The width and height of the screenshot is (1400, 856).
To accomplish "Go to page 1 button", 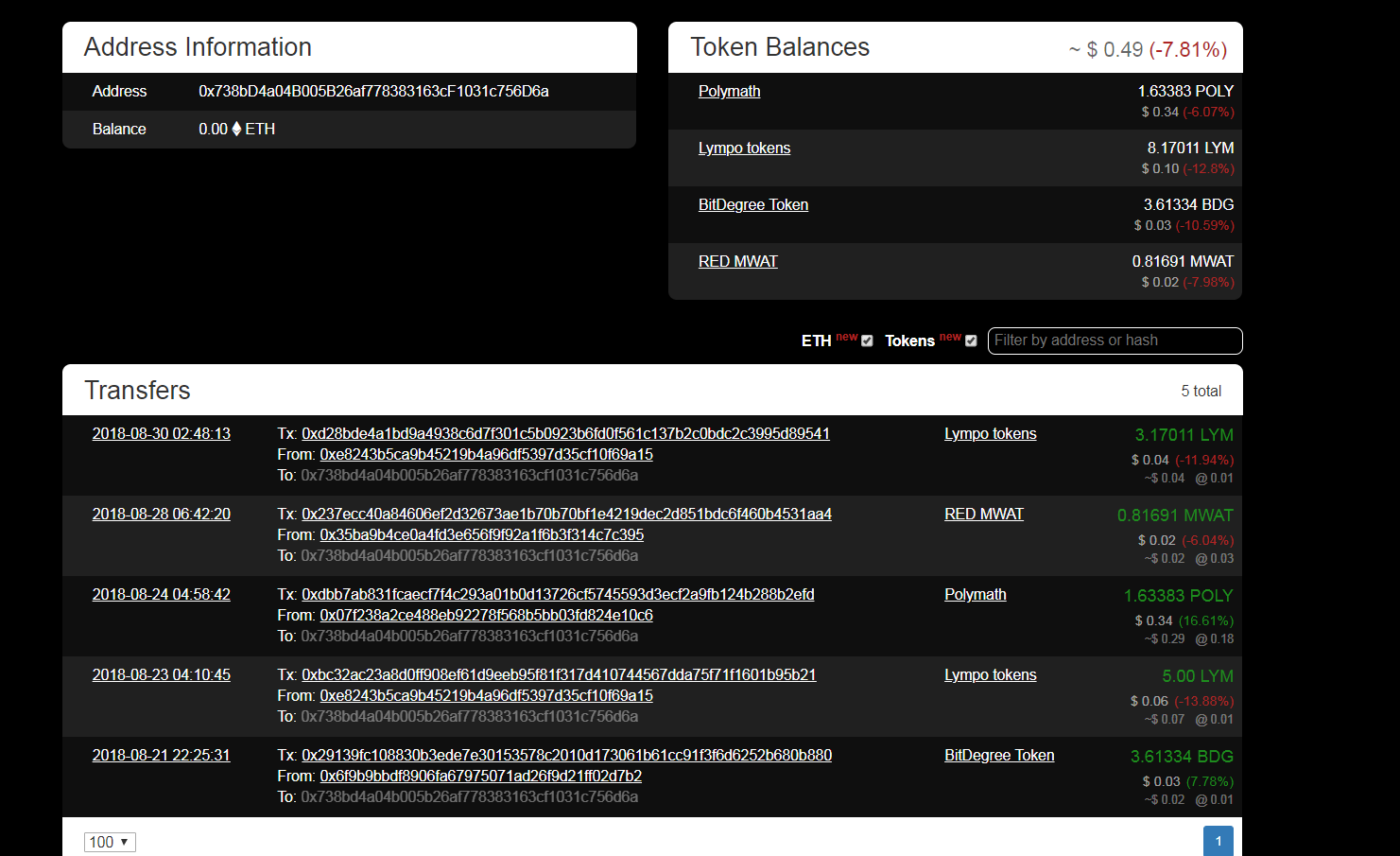I will coord(1218,841).
